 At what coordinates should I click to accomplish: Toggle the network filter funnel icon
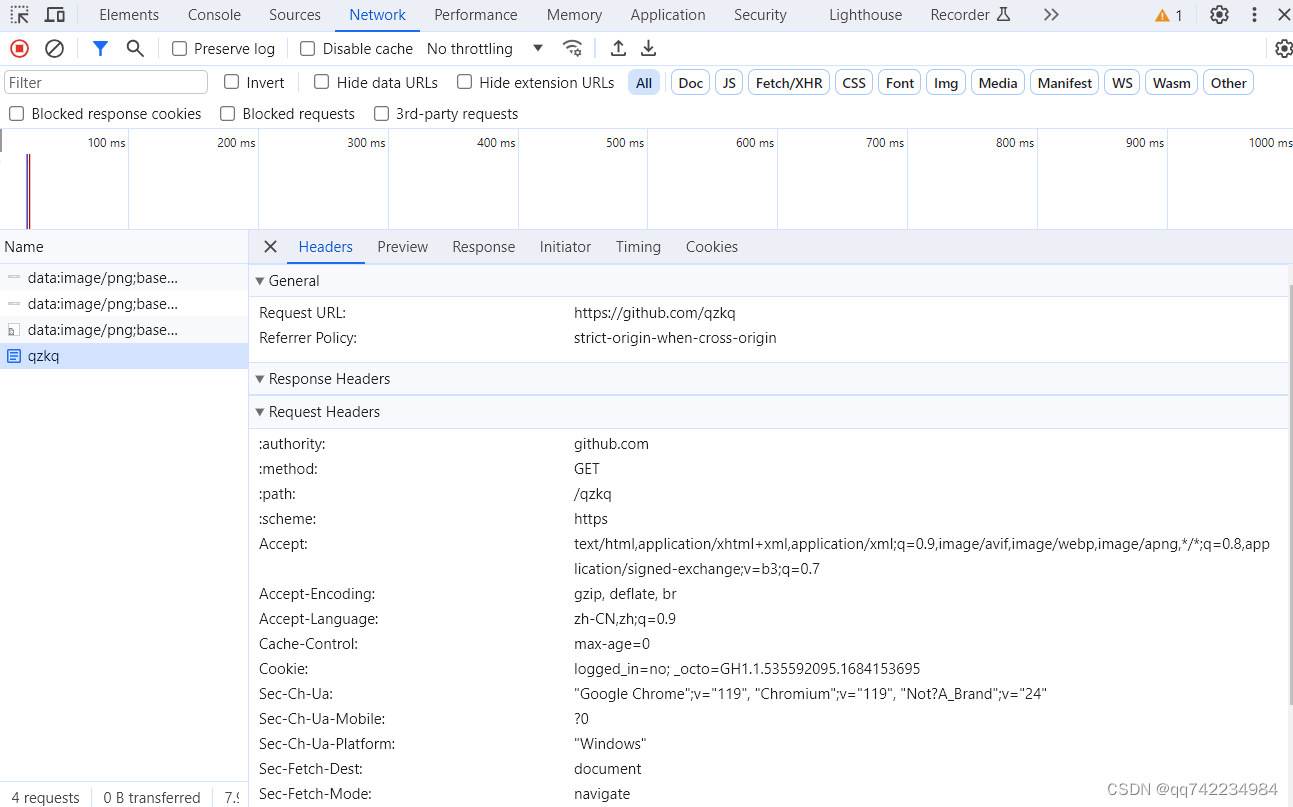point(100,48)
